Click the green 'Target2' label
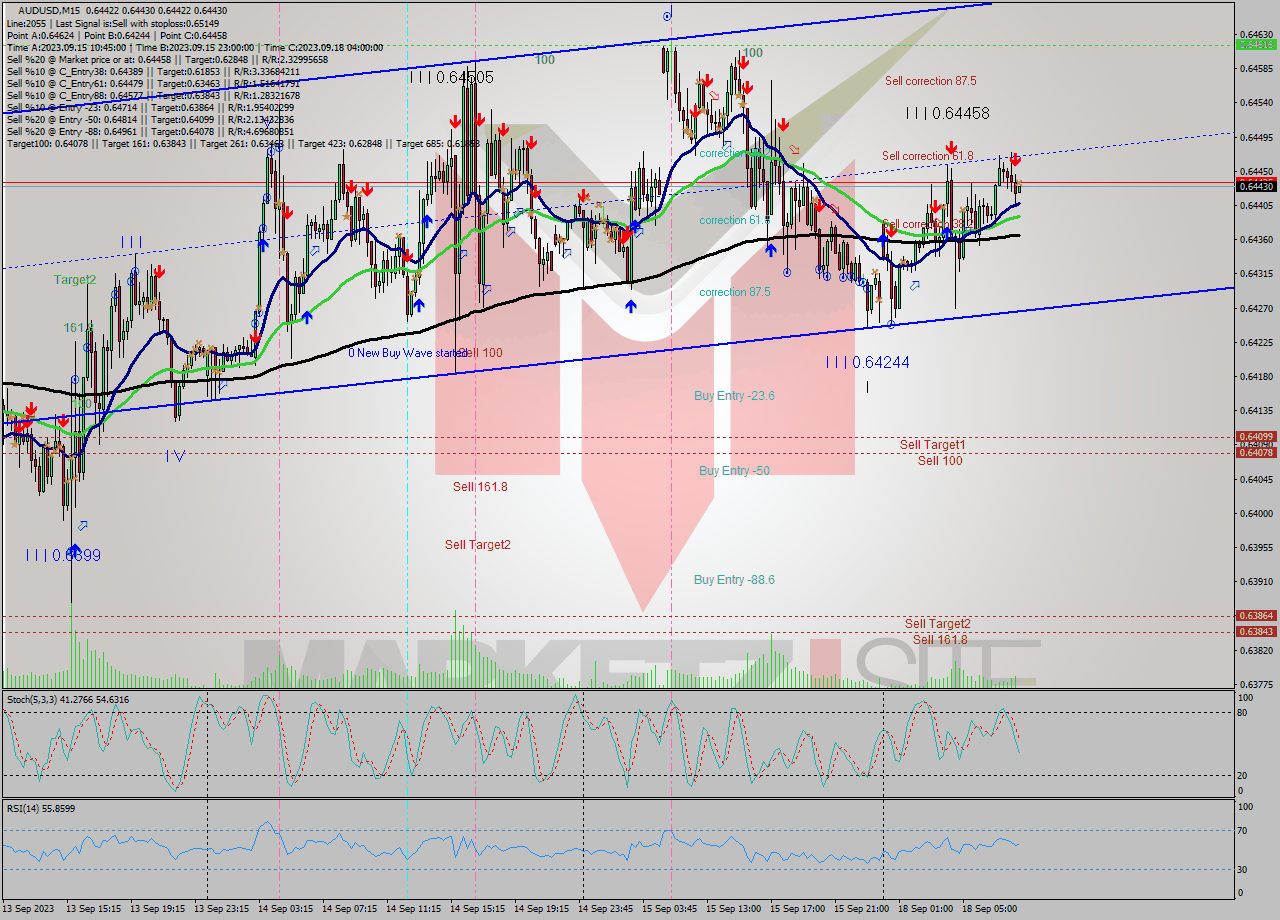 pyautogui.click(x=75, y=280)
